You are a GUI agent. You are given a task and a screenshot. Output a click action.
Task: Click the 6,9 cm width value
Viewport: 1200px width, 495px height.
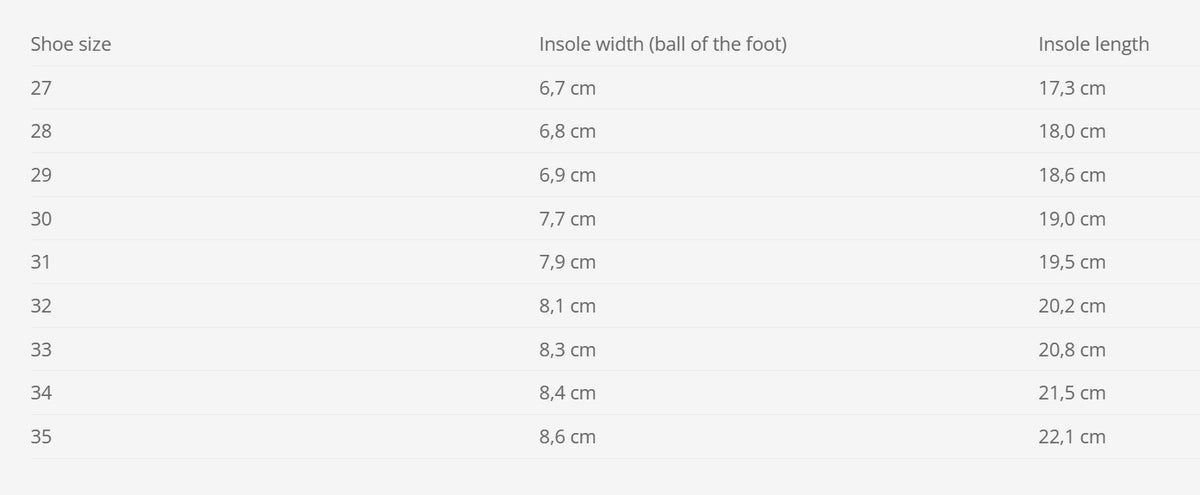tap(567, 175)
